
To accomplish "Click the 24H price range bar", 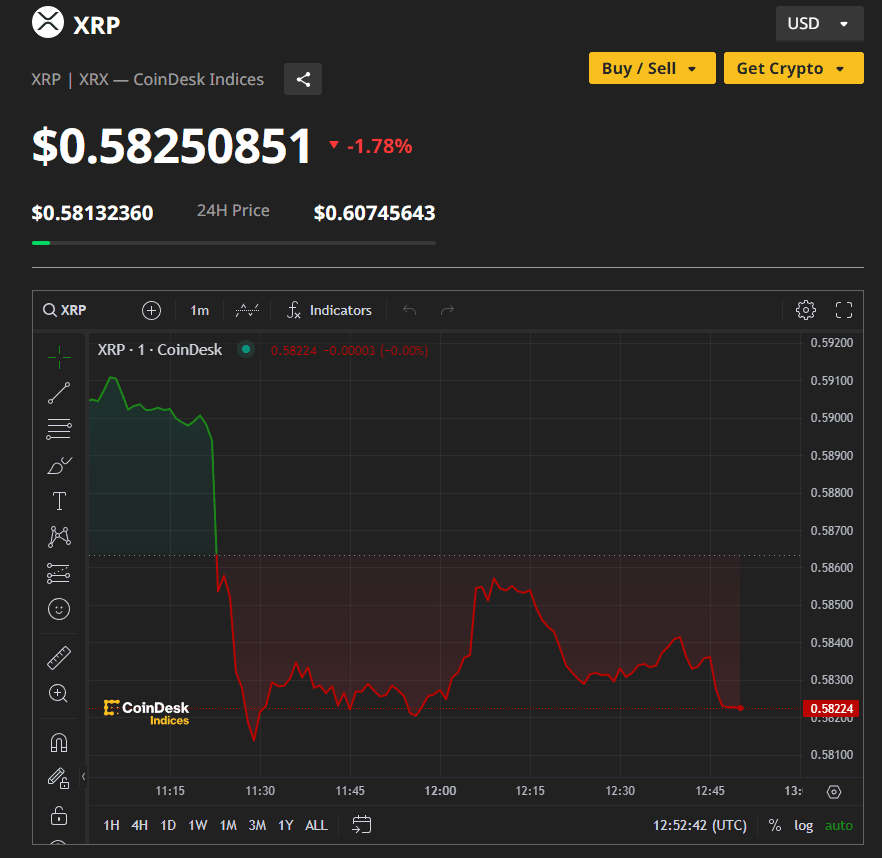I will (x=234, y=243).
